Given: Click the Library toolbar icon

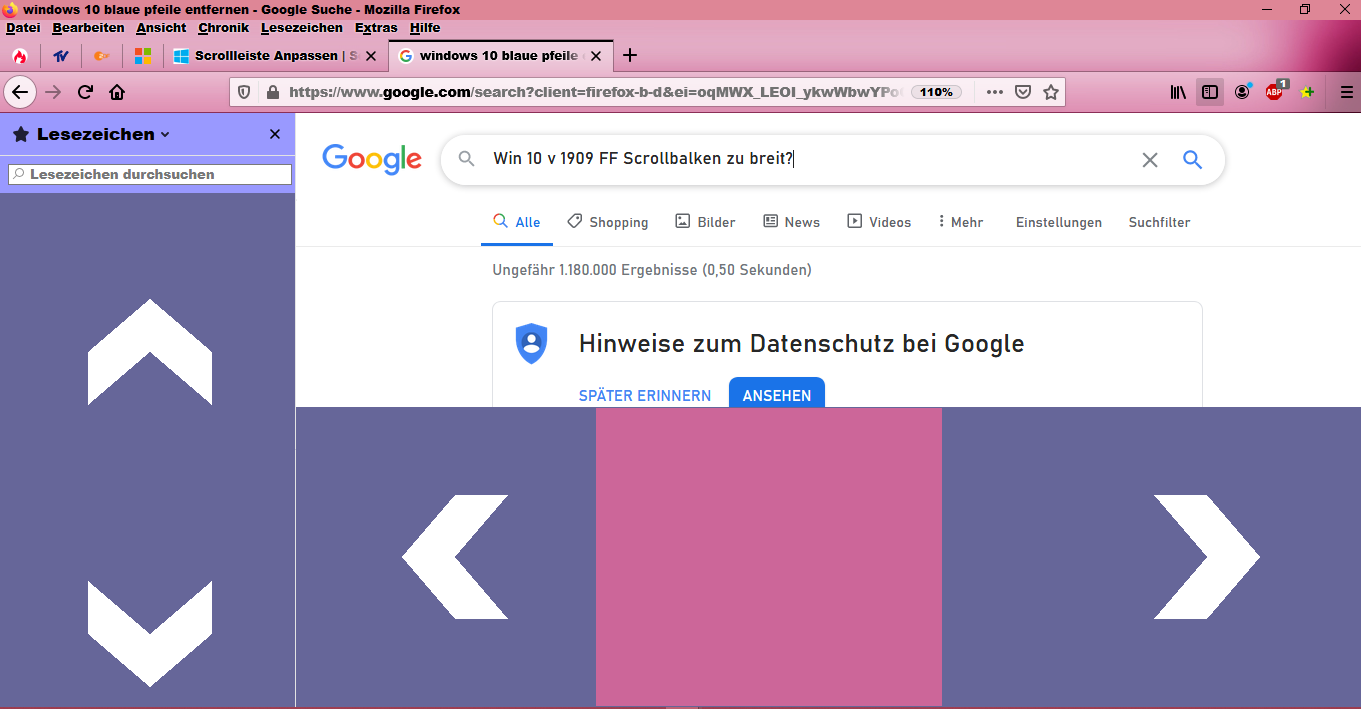Looking at the screenshot, I should point(1179,92).
